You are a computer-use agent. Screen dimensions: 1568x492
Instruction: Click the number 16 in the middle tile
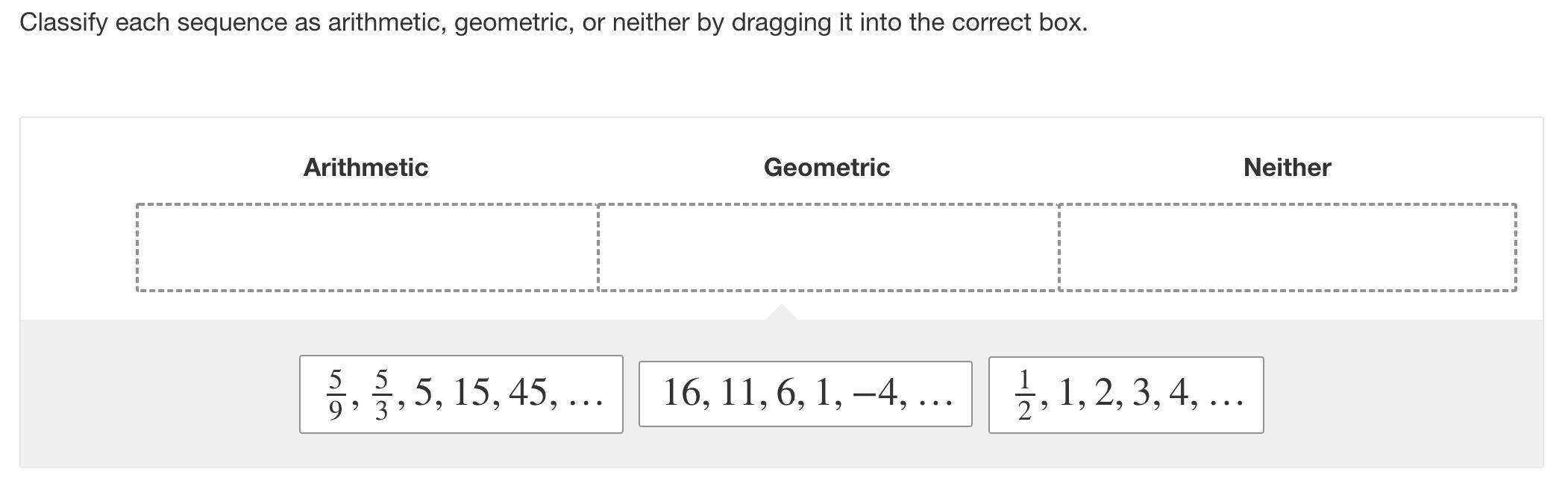pos(682,392)
